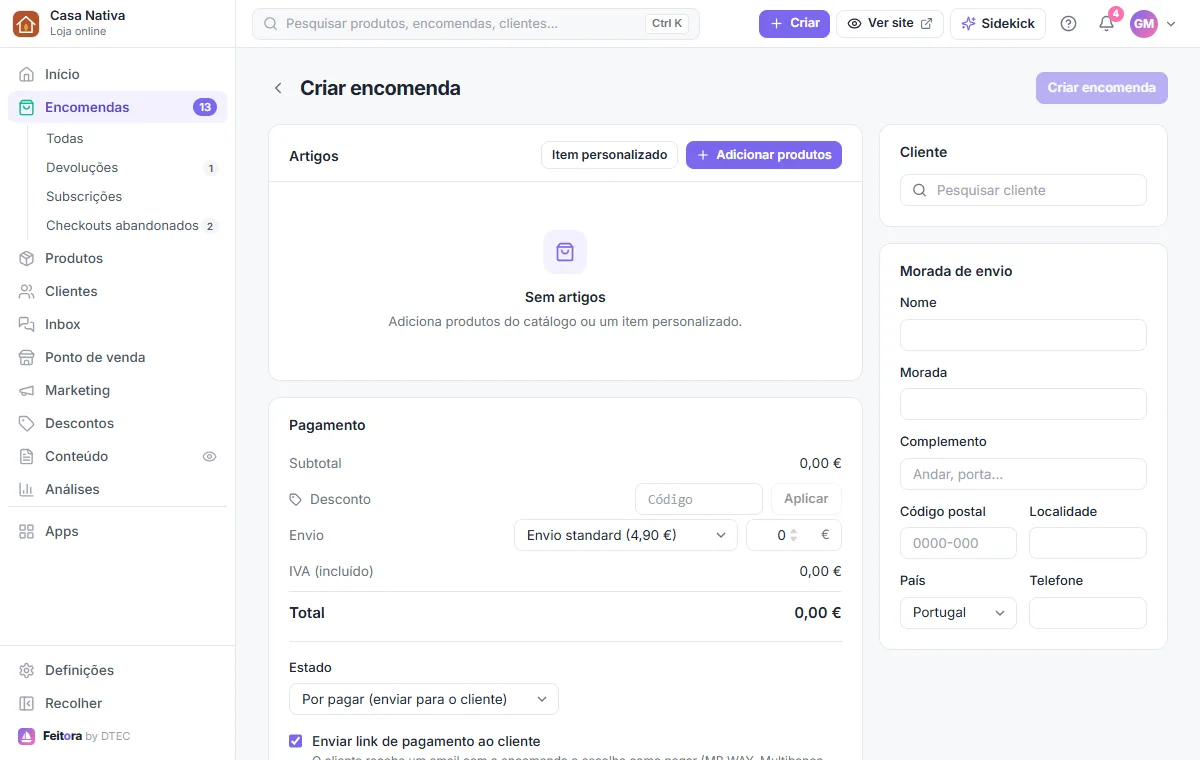1200x760 pixels.
Task: Open the help question mark icon
Action: click(x=1068, y=23)
